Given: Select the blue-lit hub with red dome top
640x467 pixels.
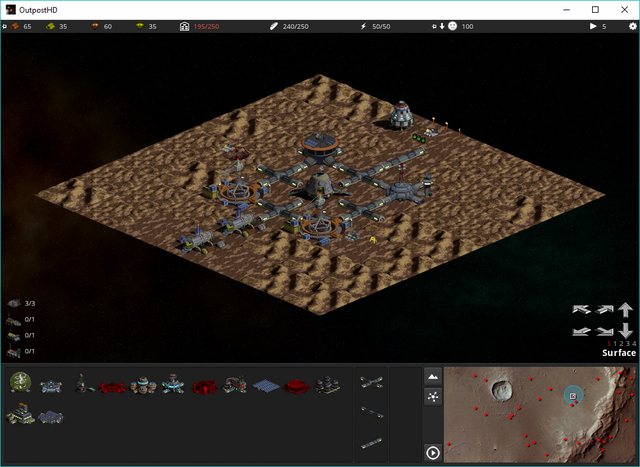Looking at the screenshot, I should pyautogui.click(x=173, y=384).
